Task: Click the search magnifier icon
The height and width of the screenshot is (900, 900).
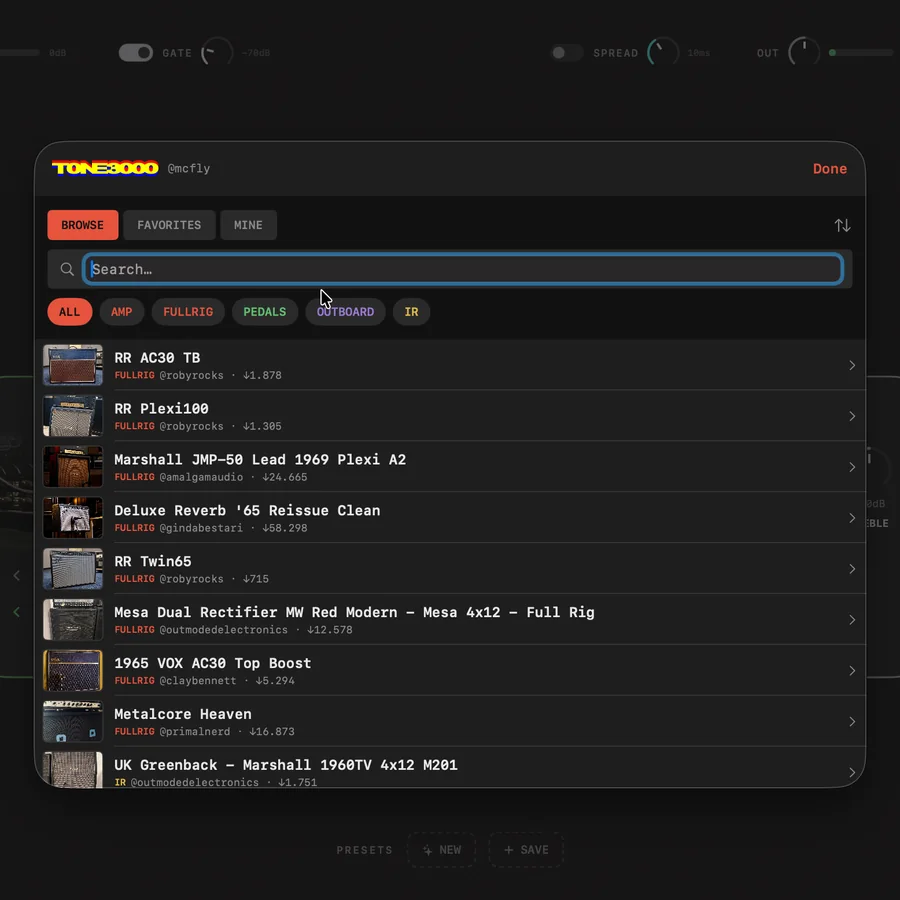Action: (67, 269)
